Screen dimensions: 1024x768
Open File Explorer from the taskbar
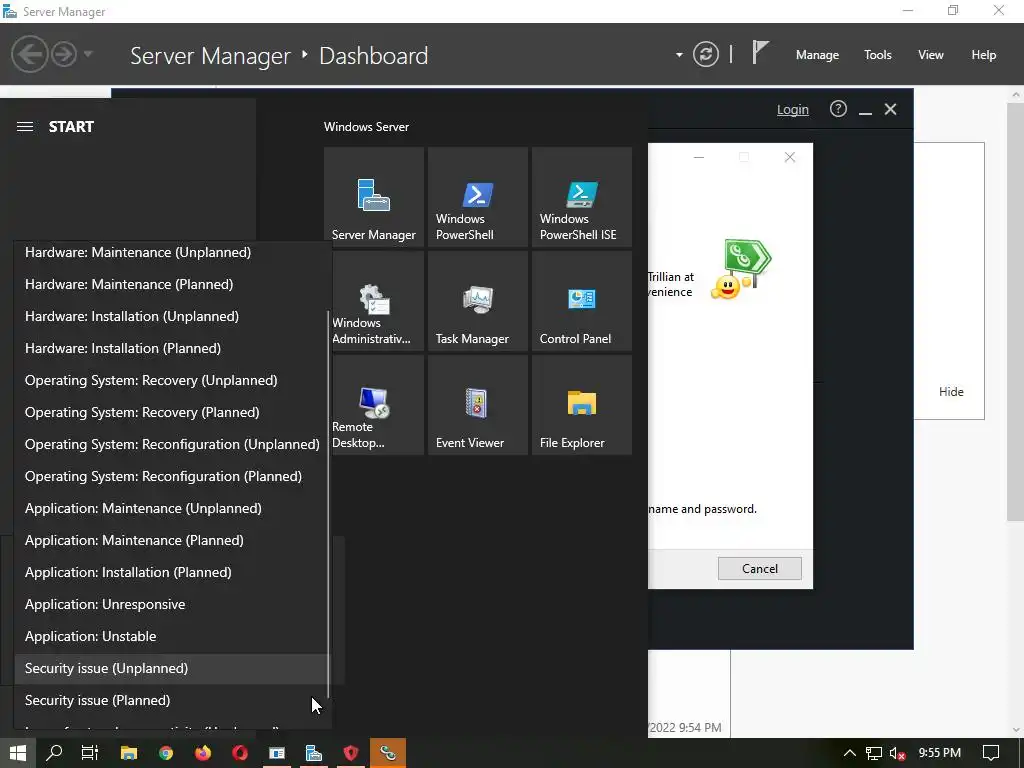[x=129, y=753]
